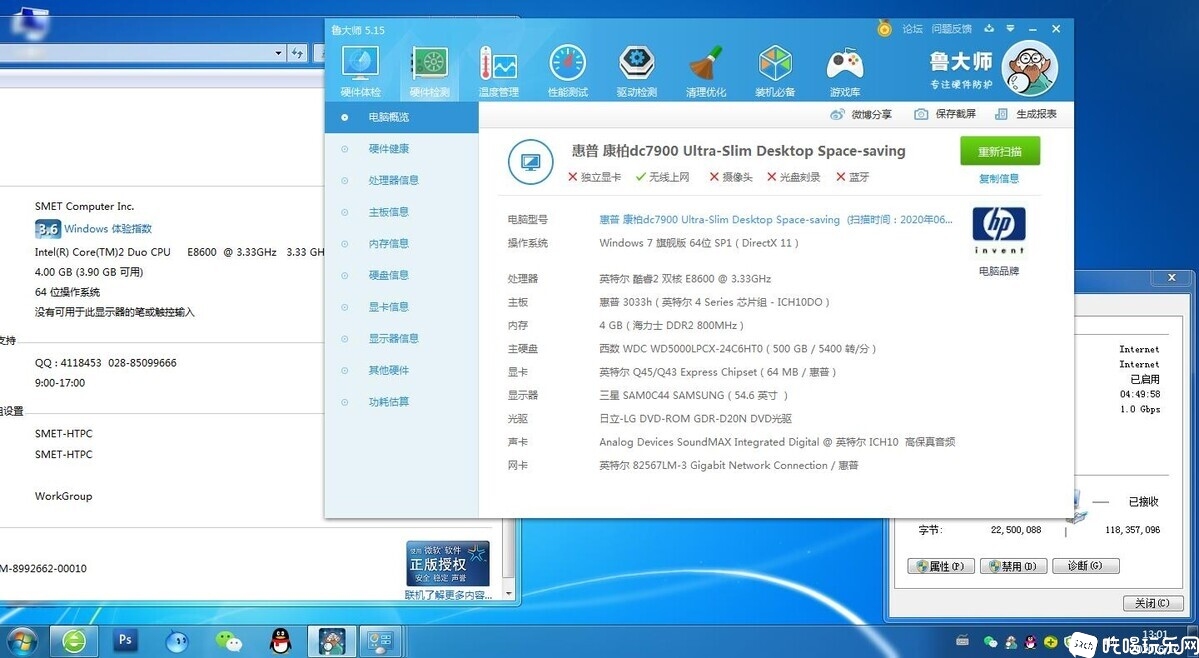Image resolution: width=1199 pixels, height=658 pixels.
Task: Open the blue smiley face taskbar icon
Action: click(x=177, y=641)
